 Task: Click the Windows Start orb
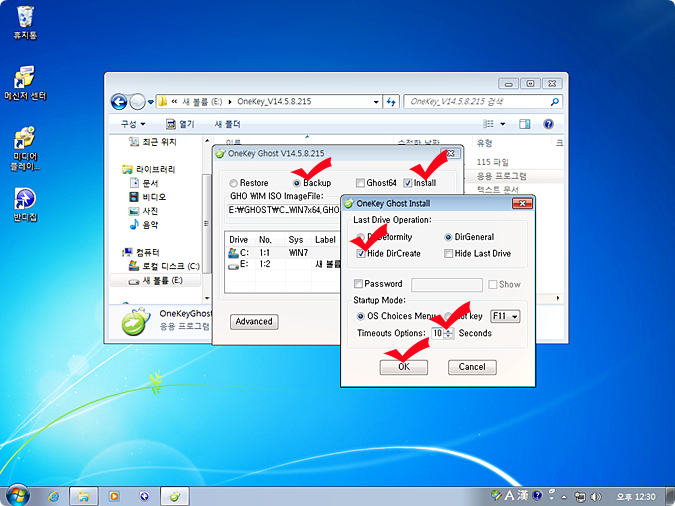17,495
